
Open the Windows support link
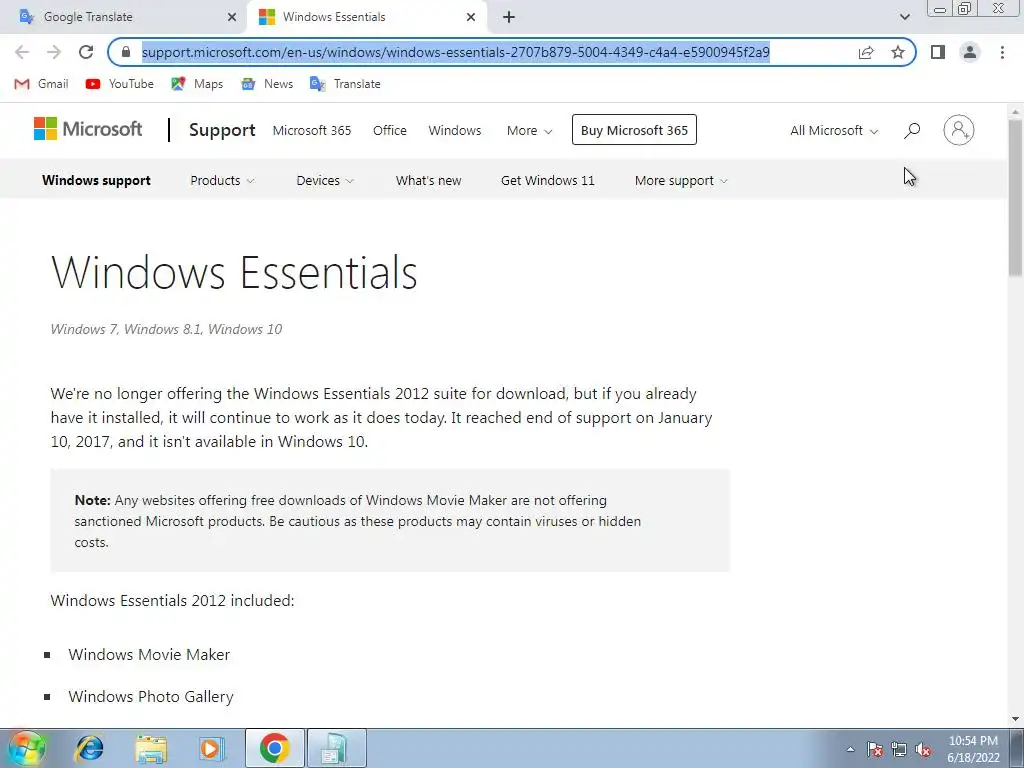tap(96, 180)
